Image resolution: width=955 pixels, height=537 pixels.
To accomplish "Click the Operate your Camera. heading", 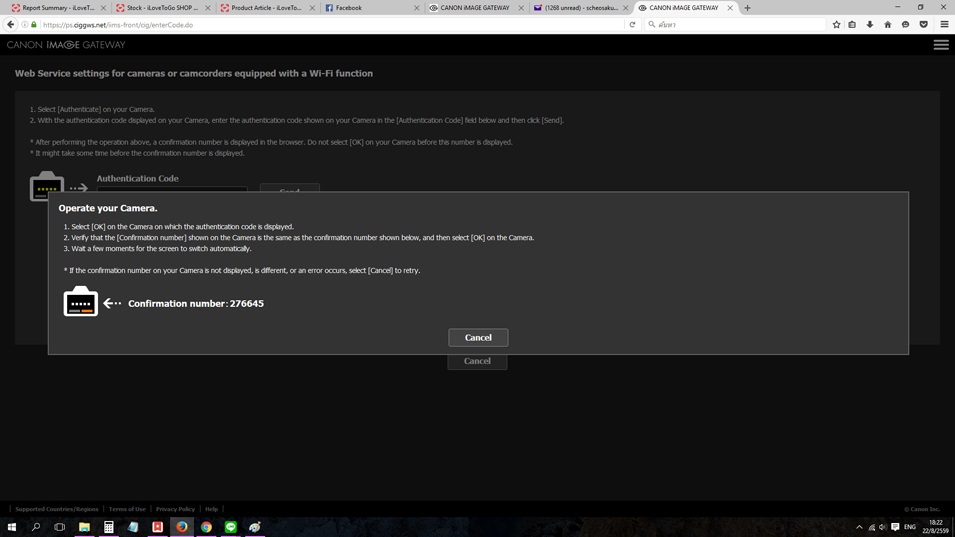I will tap(108, 208).
